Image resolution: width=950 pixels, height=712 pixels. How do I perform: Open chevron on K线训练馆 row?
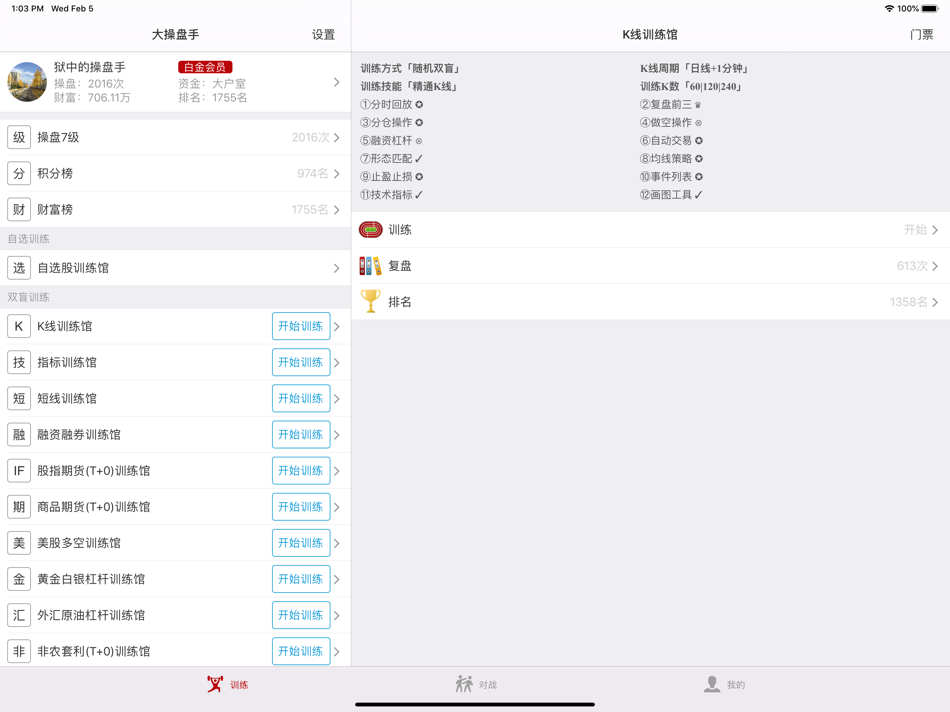coord(337,327)
